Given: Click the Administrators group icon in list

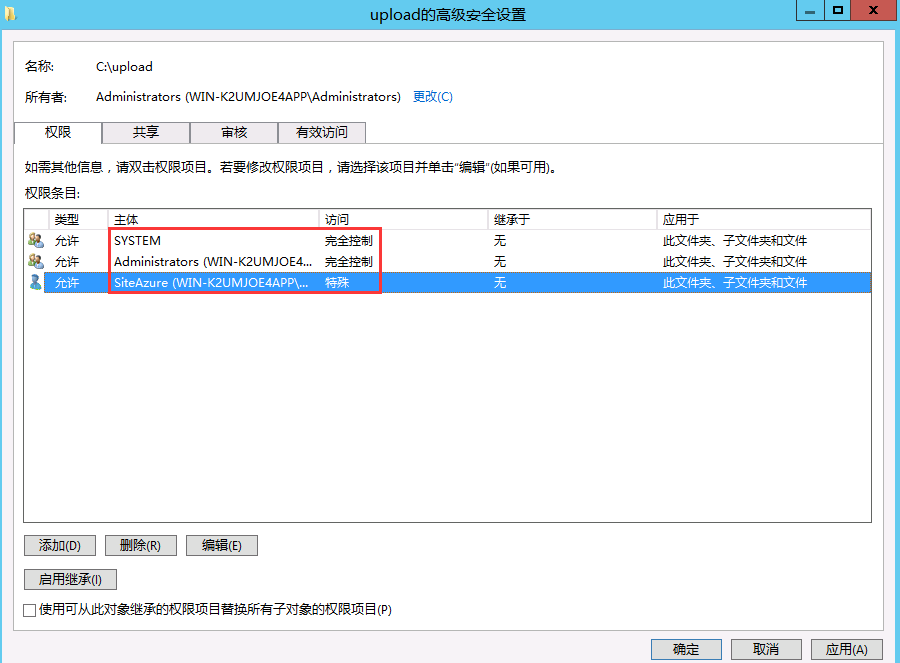Looking at the screenshot, I should coord(36,262).
